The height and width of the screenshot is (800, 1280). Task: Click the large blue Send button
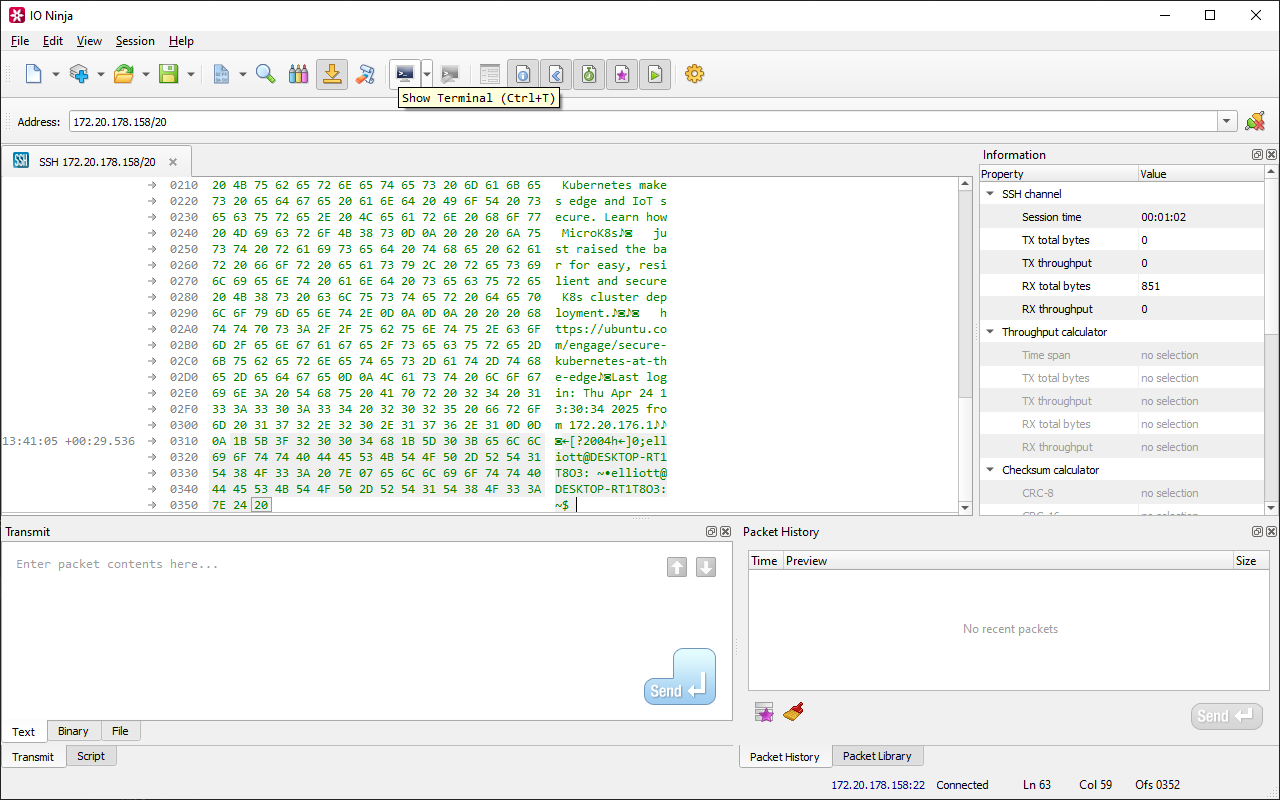680,677
